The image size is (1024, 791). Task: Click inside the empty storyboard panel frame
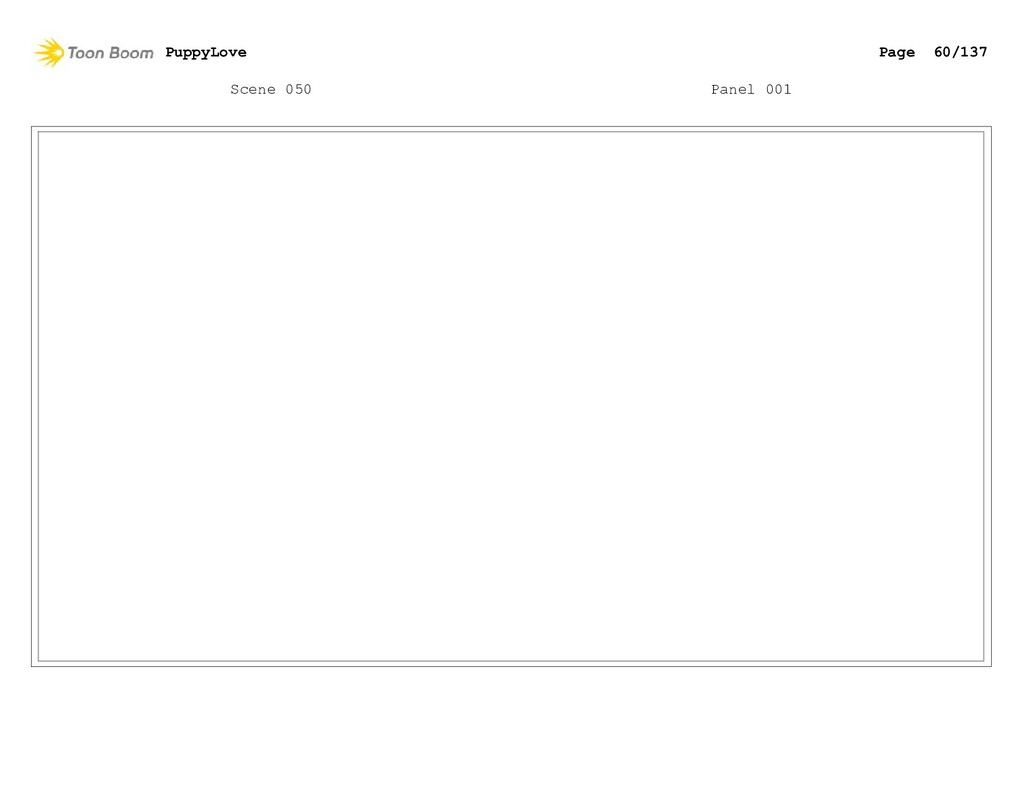[511, 396]
